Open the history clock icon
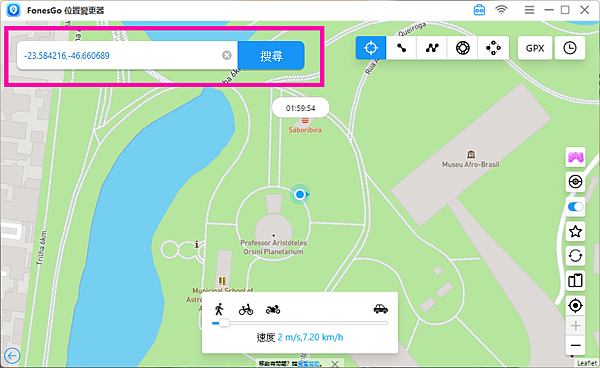Viewport: 600px width, 368px height. click(570, 48)
